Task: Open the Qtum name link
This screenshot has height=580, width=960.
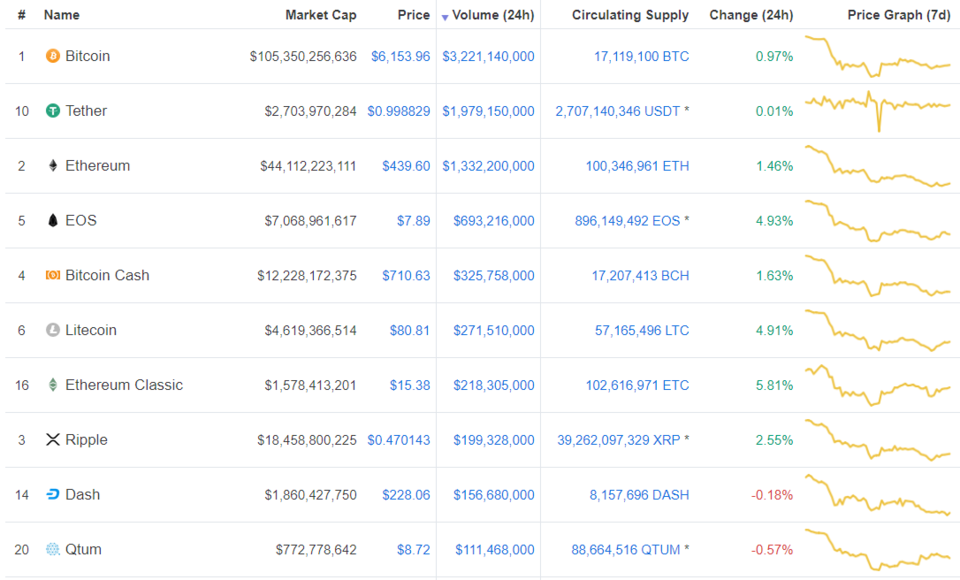Action: point(83,549)
